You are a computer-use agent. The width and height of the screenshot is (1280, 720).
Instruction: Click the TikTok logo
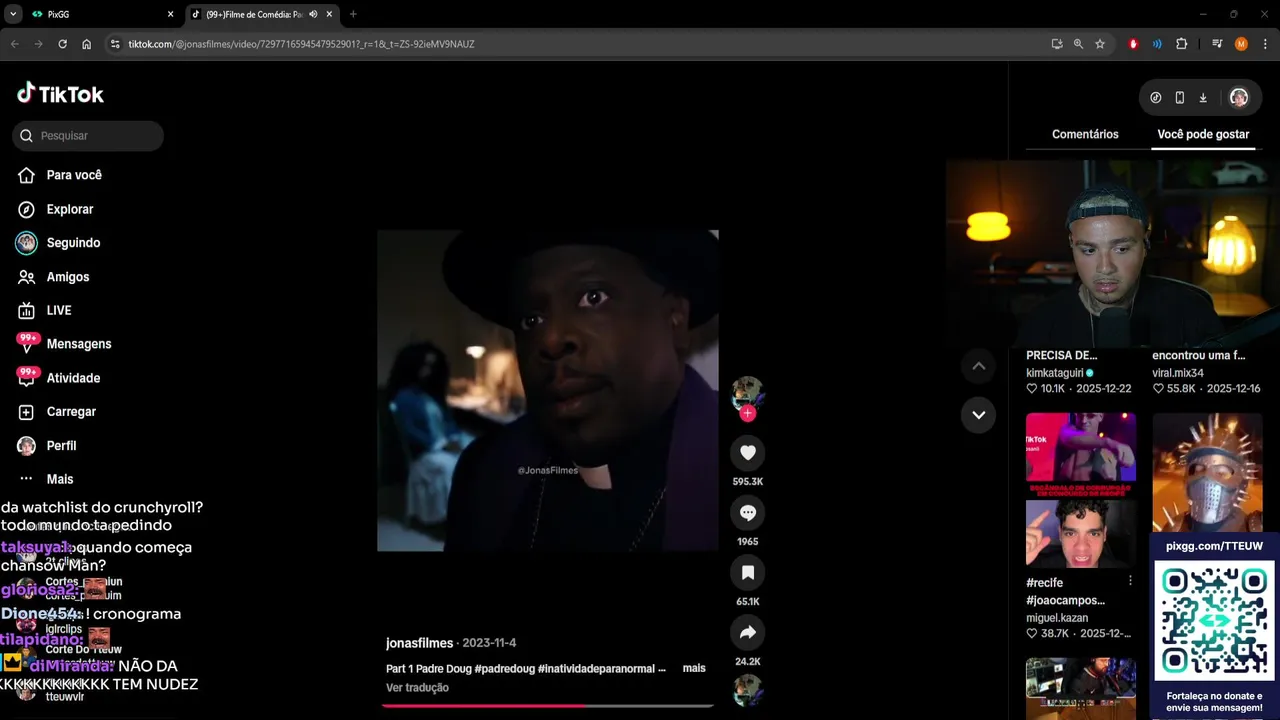click(60, 94)
